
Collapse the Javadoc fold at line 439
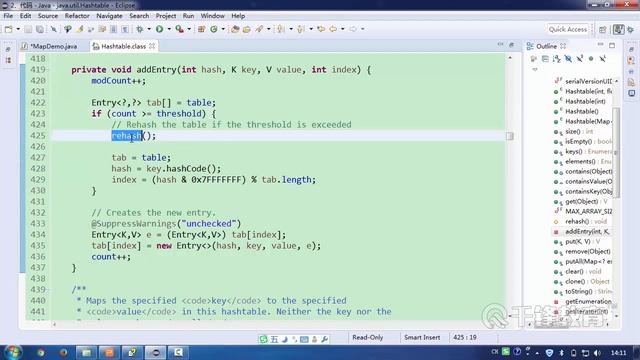(48, 290)
